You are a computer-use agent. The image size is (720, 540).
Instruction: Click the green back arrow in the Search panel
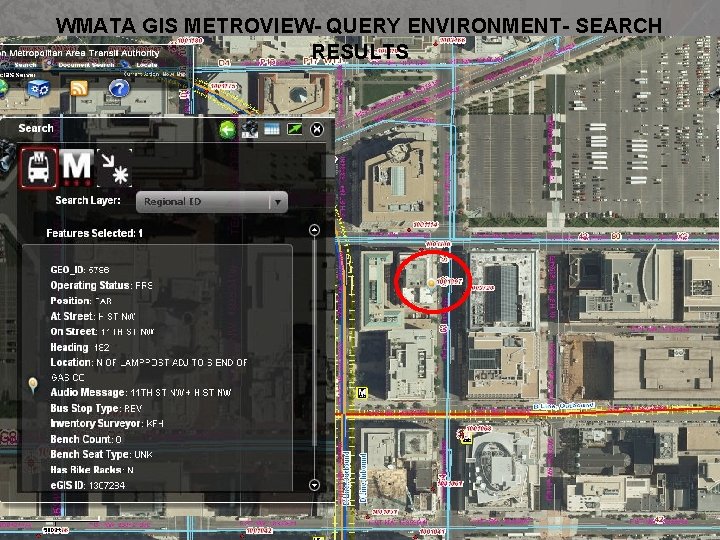coord(227,129)
